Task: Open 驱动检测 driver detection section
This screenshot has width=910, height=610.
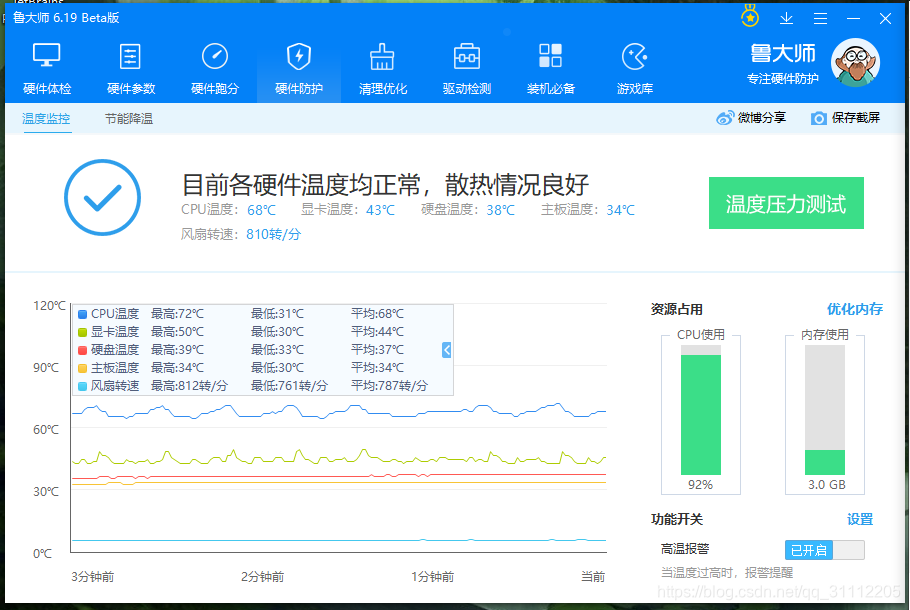Action: (467, 68)
